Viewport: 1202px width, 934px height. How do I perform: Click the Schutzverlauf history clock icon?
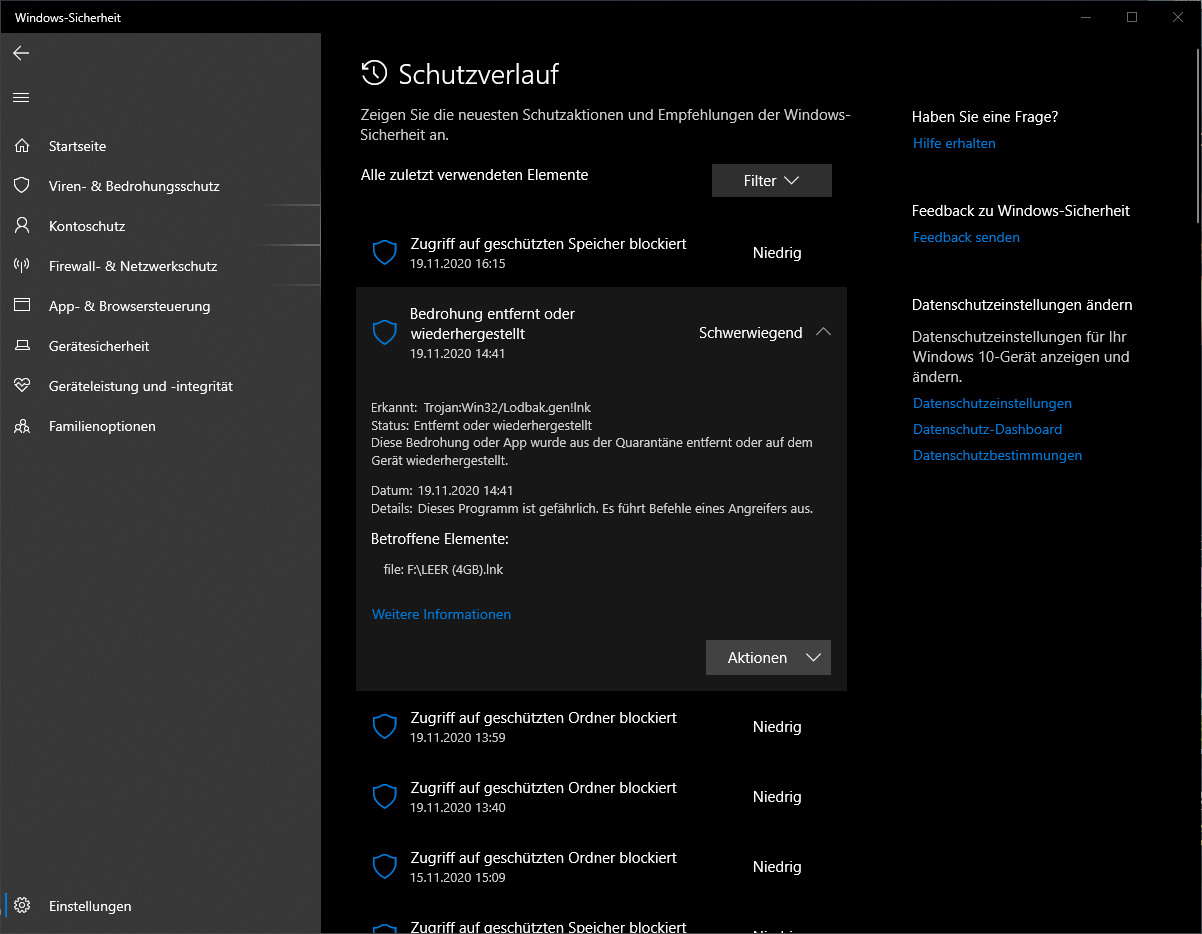[x=374, y=74]
